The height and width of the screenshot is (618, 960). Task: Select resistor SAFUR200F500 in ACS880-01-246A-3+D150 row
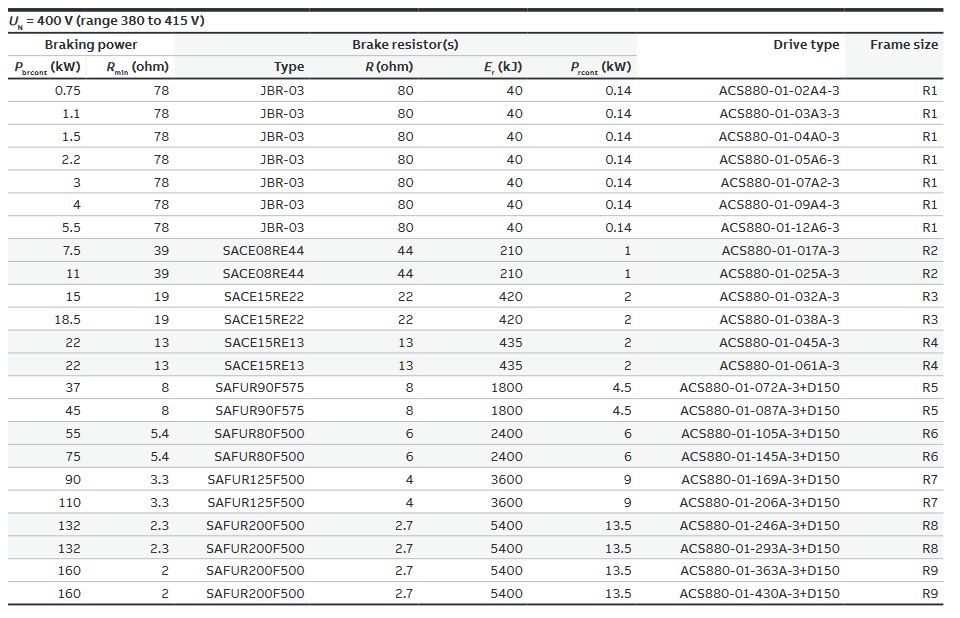click(x=255, y=526)
